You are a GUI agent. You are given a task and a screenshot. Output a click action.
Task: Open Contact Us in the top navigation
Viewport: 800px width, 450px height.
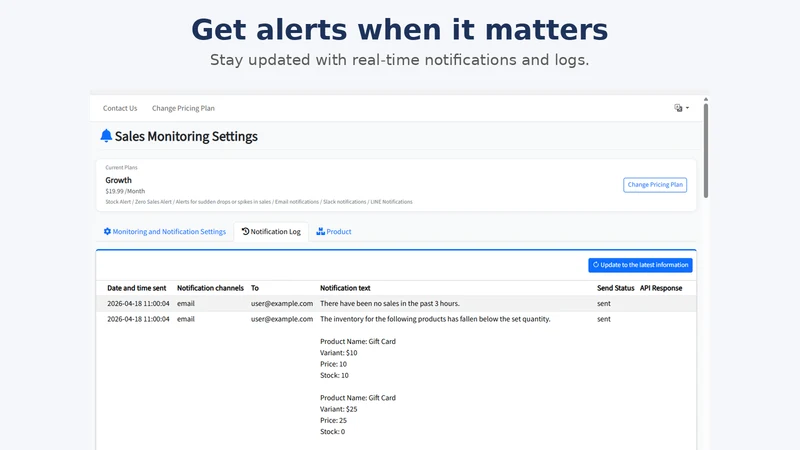[x=120, y=108]
